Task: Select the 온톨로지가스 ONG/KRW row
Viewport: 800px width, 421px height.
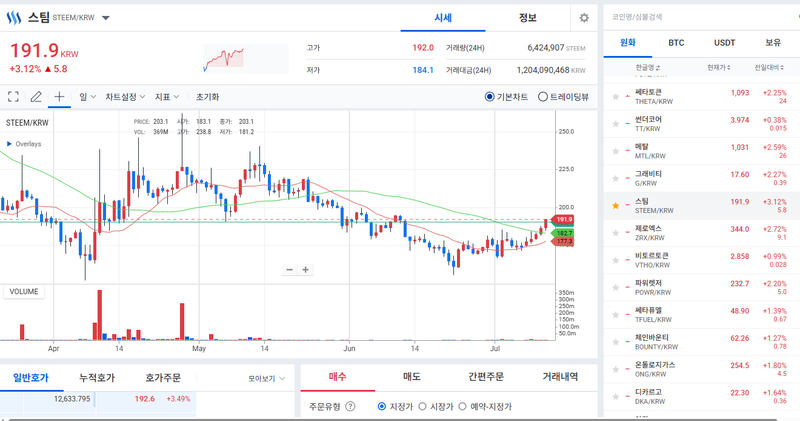Action: [x=702, y=369]
